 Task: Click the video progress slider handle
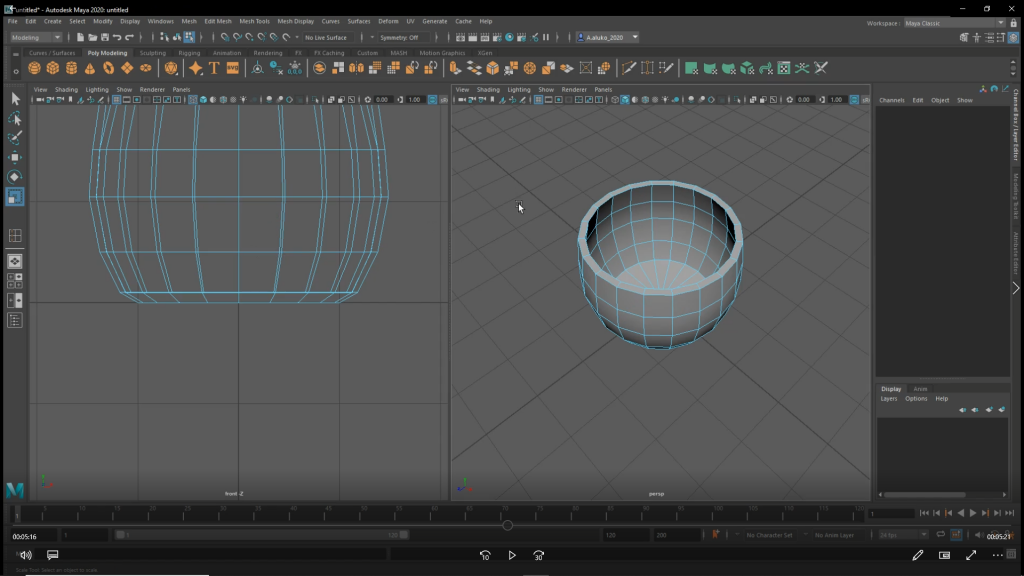pos(507,525)
